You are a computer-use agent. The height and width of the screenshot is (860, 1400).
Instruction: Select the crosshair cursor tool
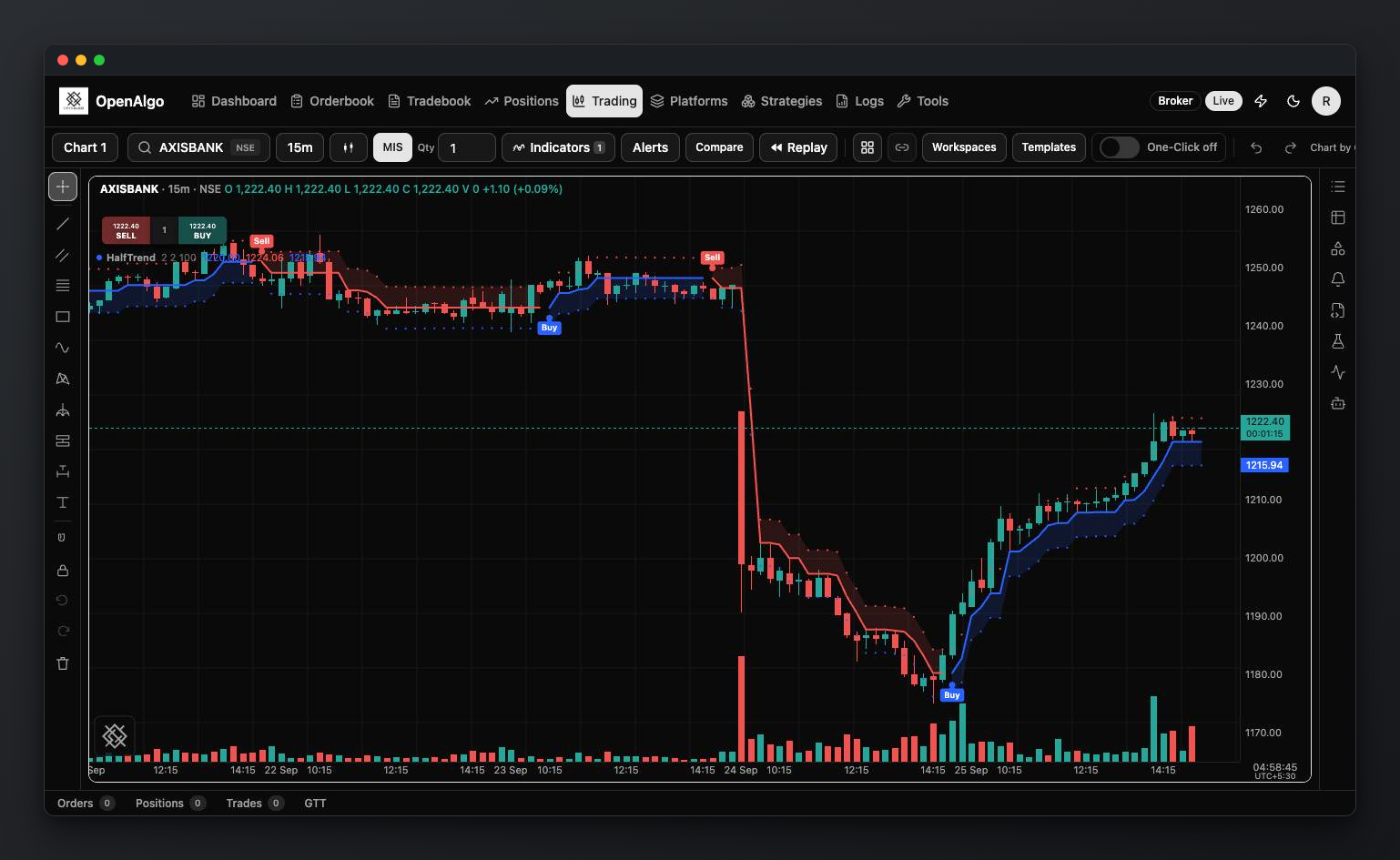click(x=63, y=187)
